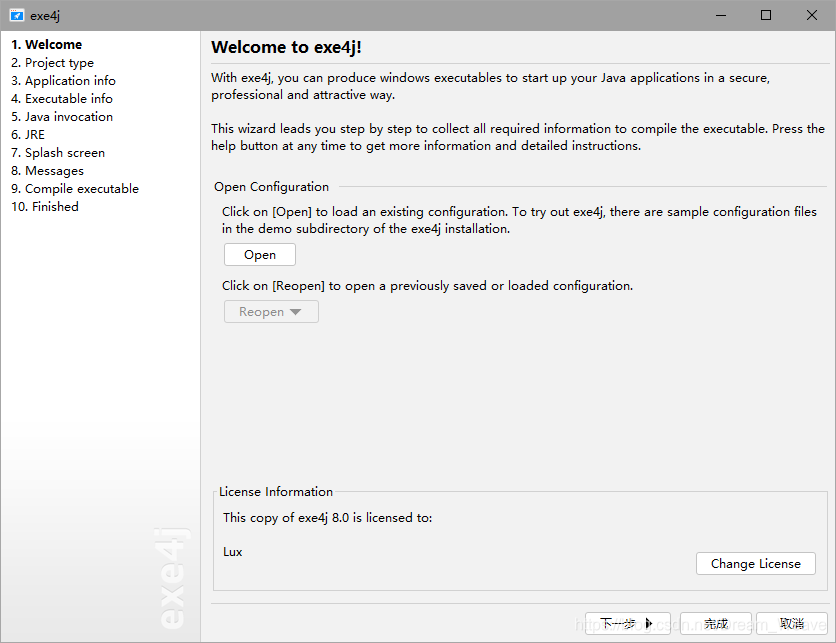Close the exe4j window
The width and height of the screenshot is (836, 643).
[812, 15]
